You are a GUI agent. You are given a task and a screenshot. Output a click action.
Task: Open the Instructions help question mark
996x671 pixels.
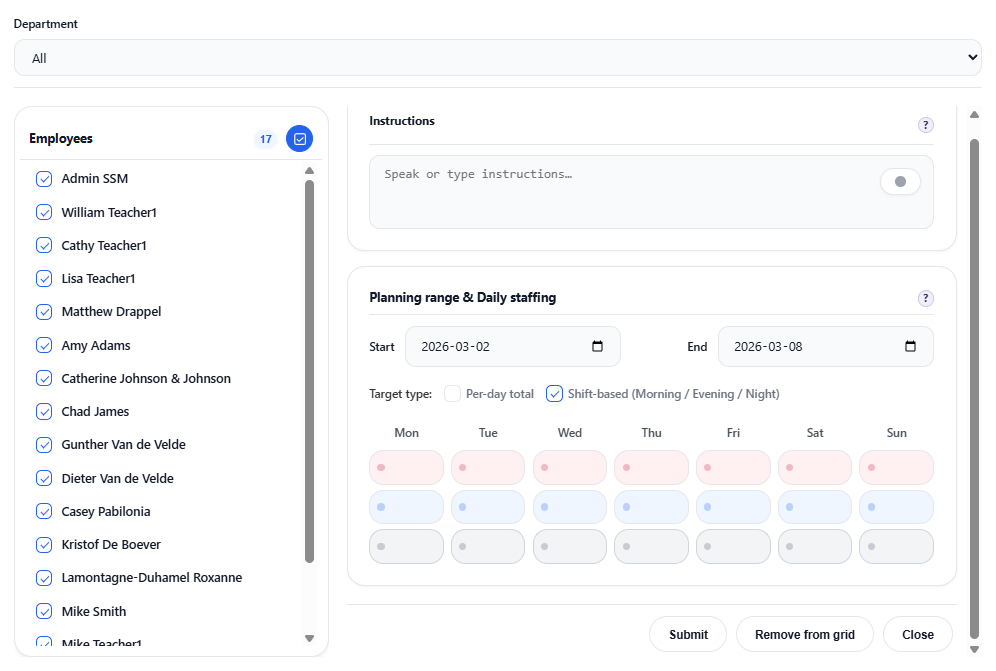925,124
